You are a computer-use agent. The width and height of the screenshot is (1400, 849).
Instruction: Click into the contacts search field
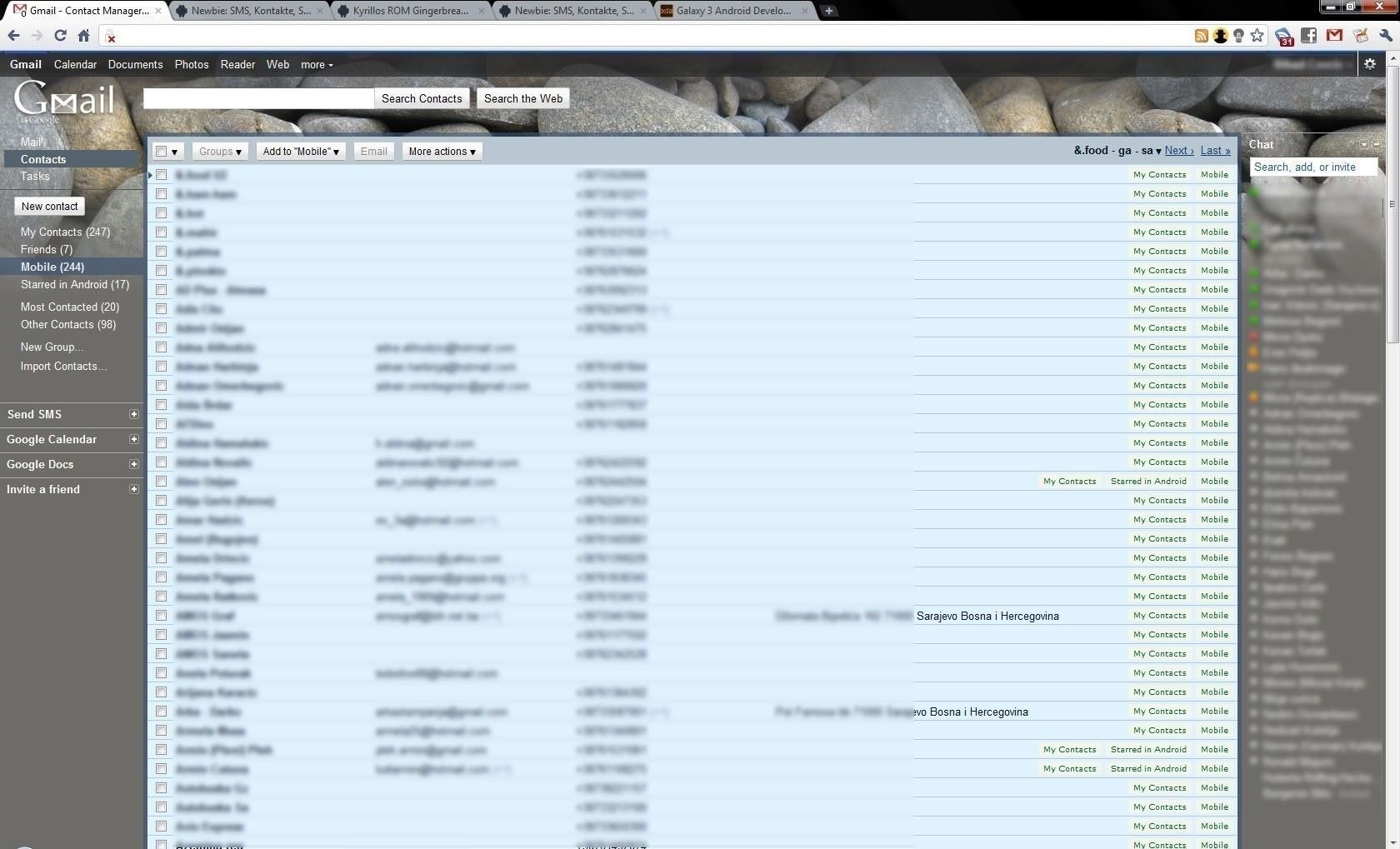258,98
